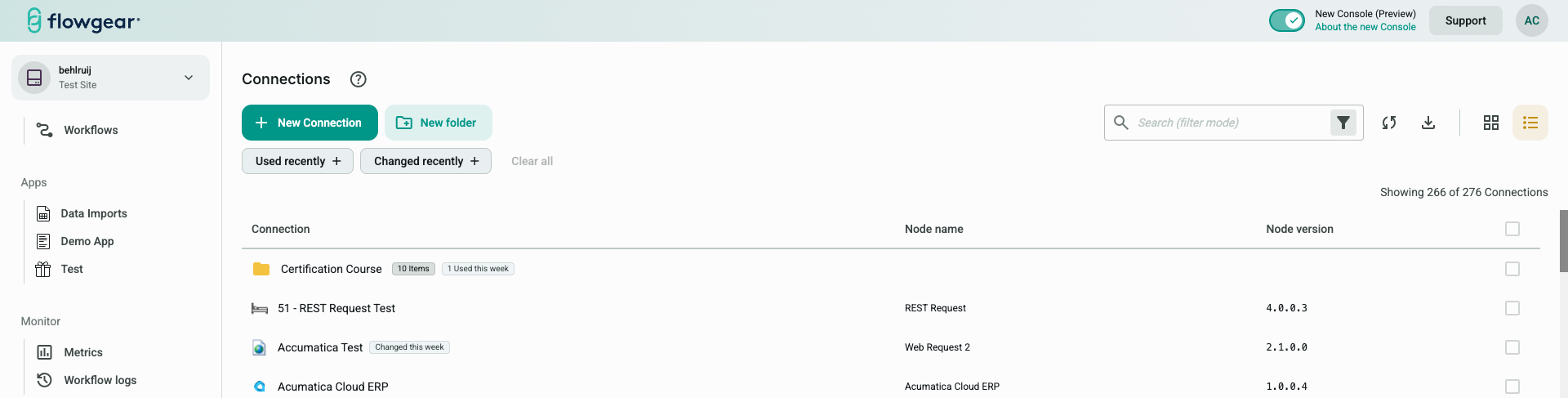Switch to grid view layout
The image size is (1568, 398).
coord(1490,123)
